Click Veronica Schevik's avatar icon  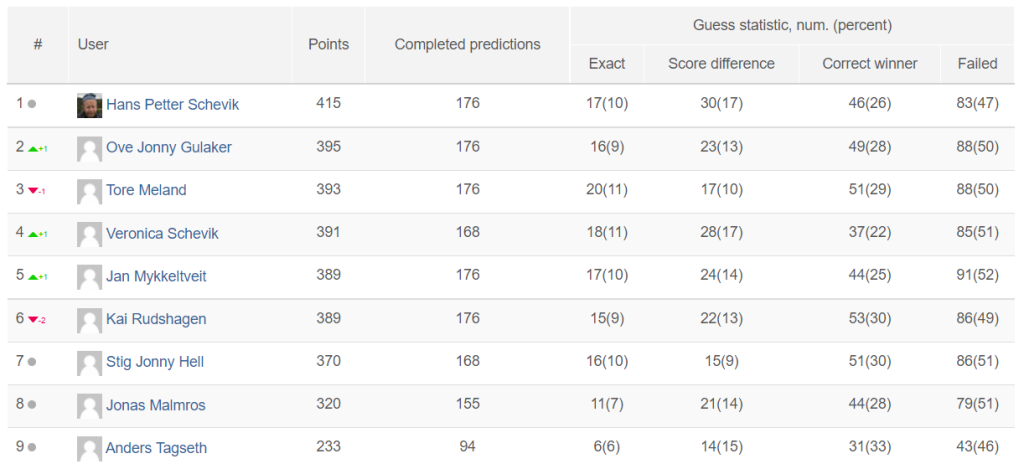pos(89,234)
